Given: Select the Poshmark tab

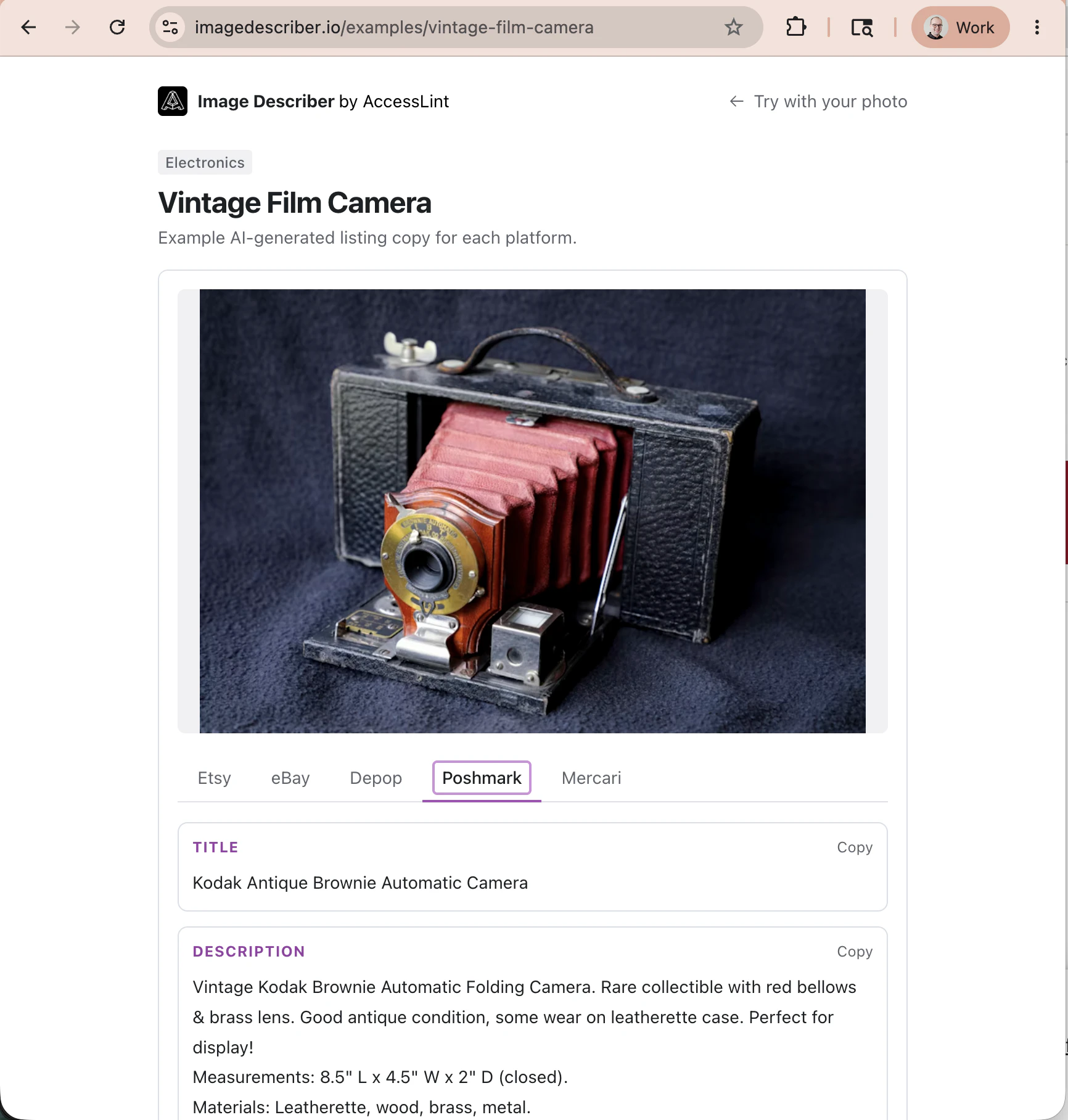Looking at the screenshot, I should (482, 778).
